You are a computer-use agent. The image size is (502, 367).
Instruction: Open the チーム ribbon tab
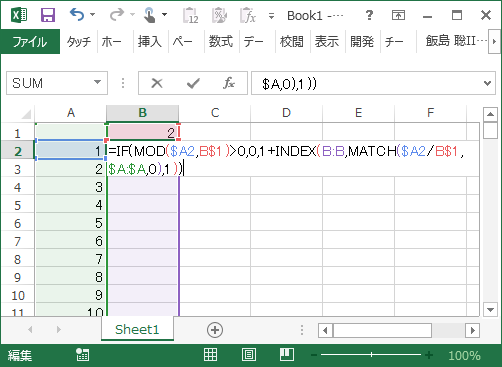click(x=394, y=42)
